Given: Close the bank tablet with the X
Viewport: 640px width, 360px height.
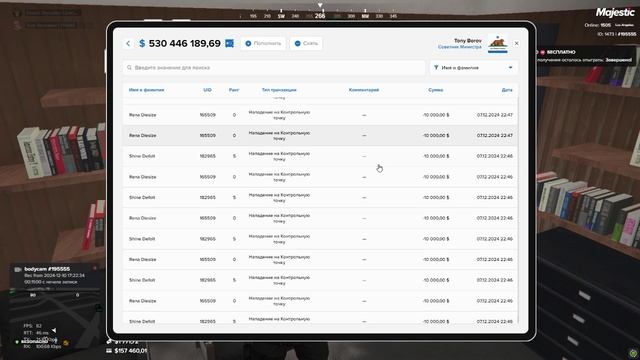Looking at the screenshot, I should point(516,43).
